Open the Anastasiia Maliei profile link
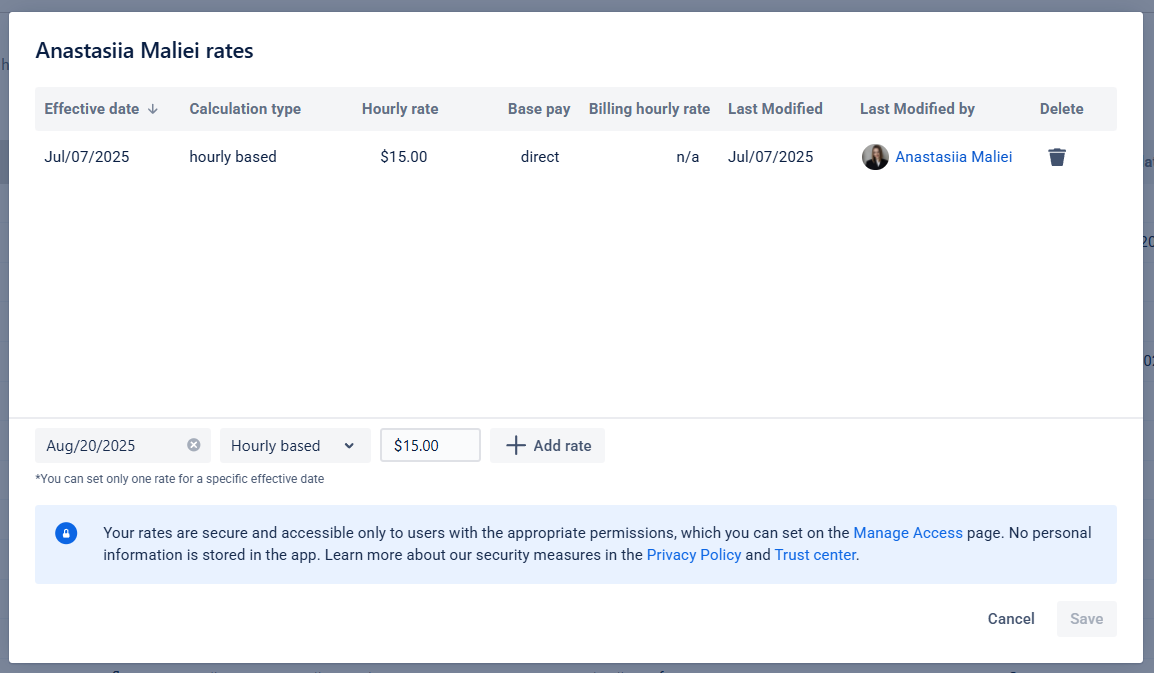This screenshot has height=673, width=1154. pos(953,157)
